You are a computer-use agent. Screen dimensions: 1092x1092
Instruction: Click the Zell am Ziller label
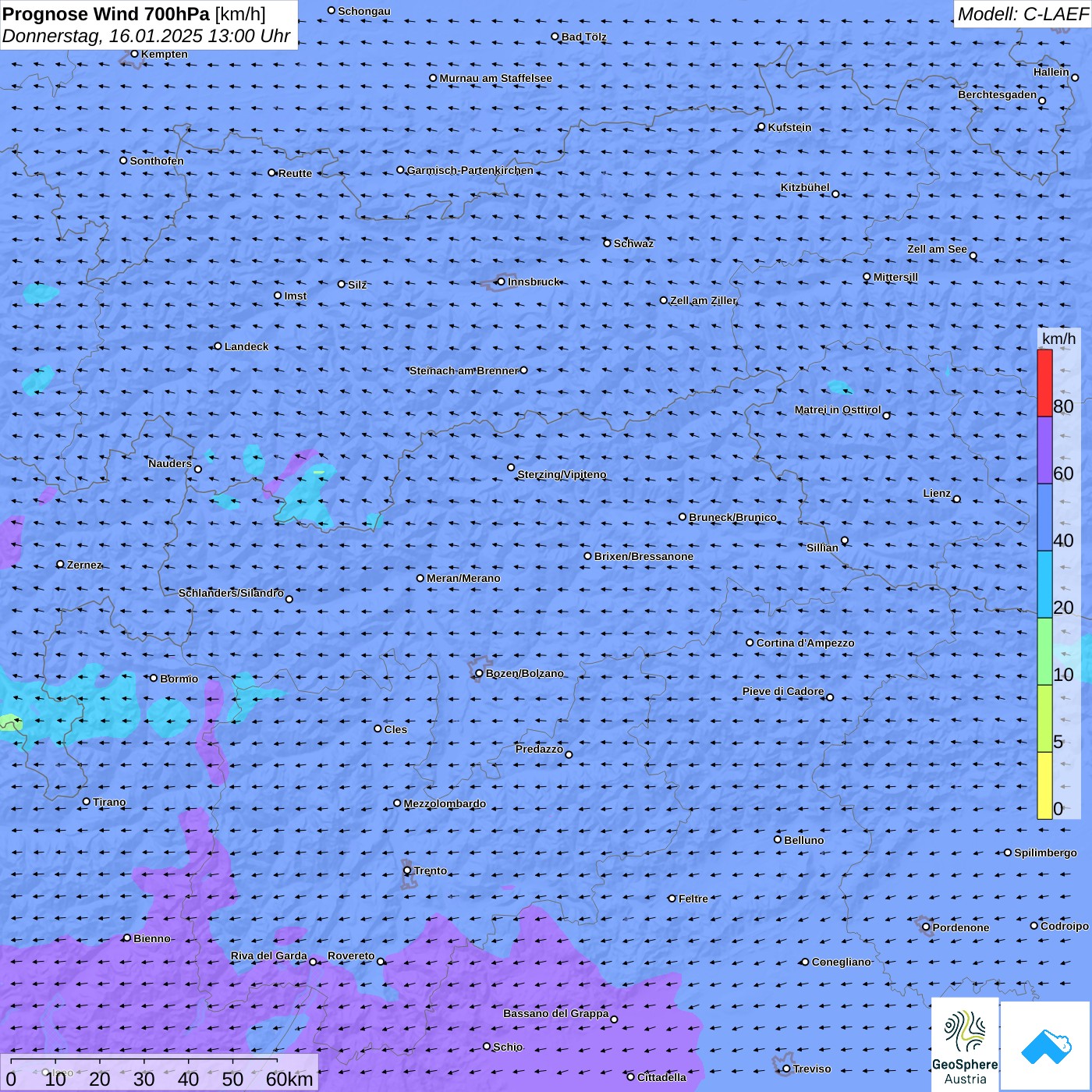click(703, 300)
